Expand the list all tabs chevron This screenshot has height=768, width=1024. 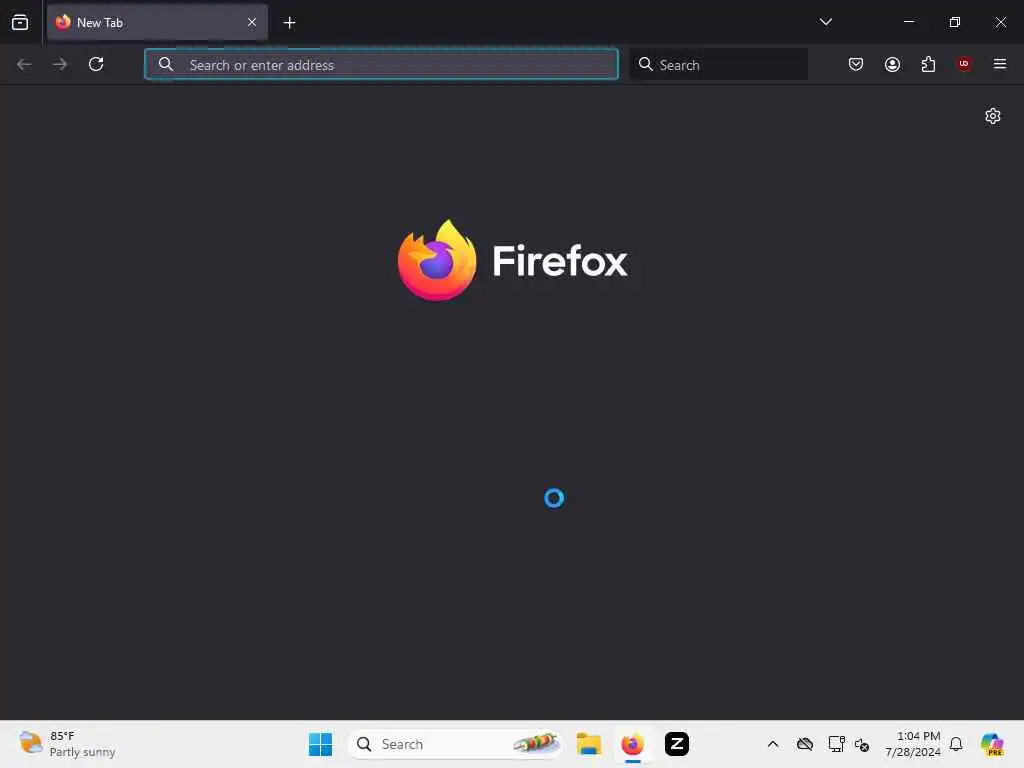(825, 22)
